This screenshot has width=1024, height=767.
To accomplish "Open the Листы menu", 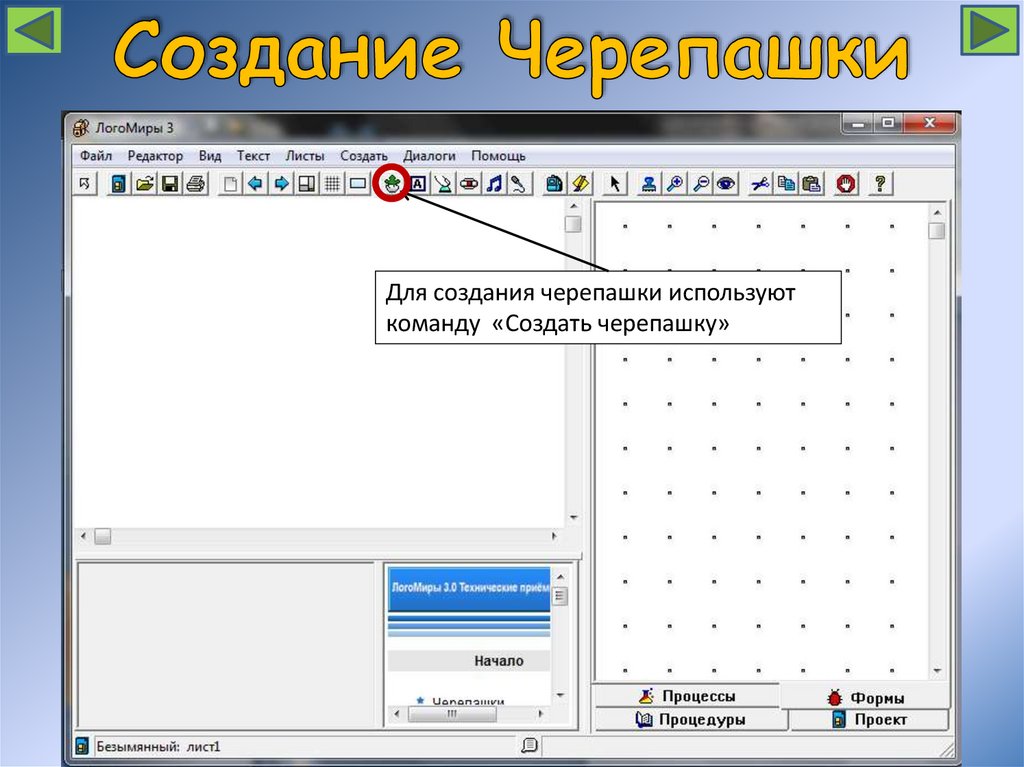I will coord(305,155).
